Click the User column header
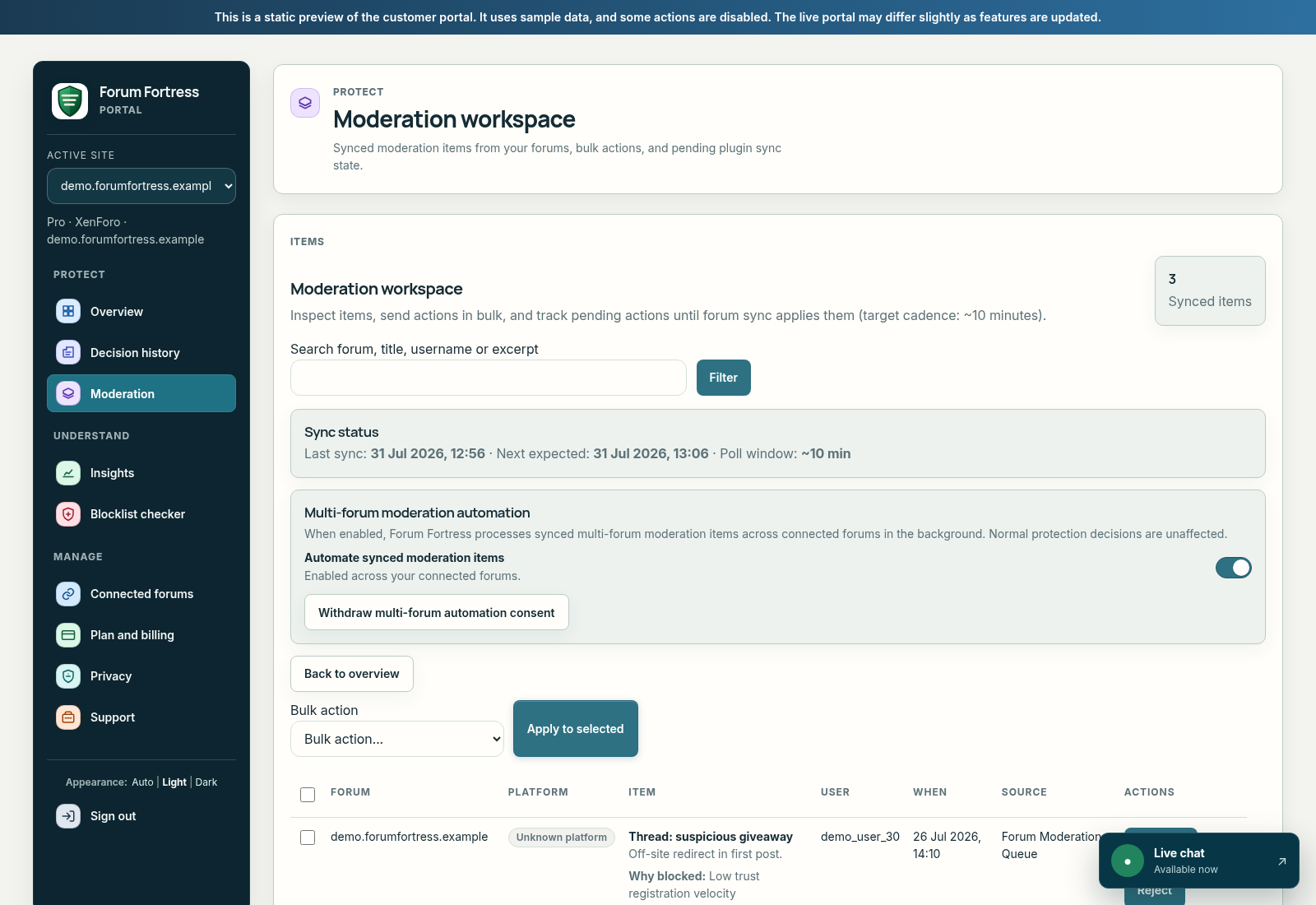The width and height of the screenshot is (1316, 905). (835, 792)
